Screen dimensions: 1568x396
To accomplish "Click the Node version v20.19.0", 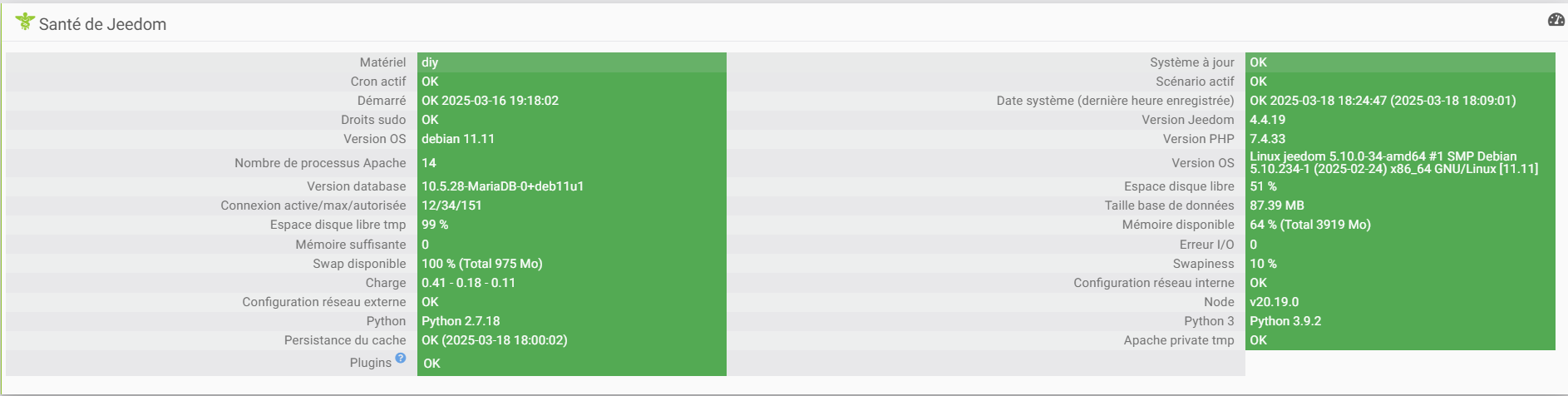I will [1274, 302].
